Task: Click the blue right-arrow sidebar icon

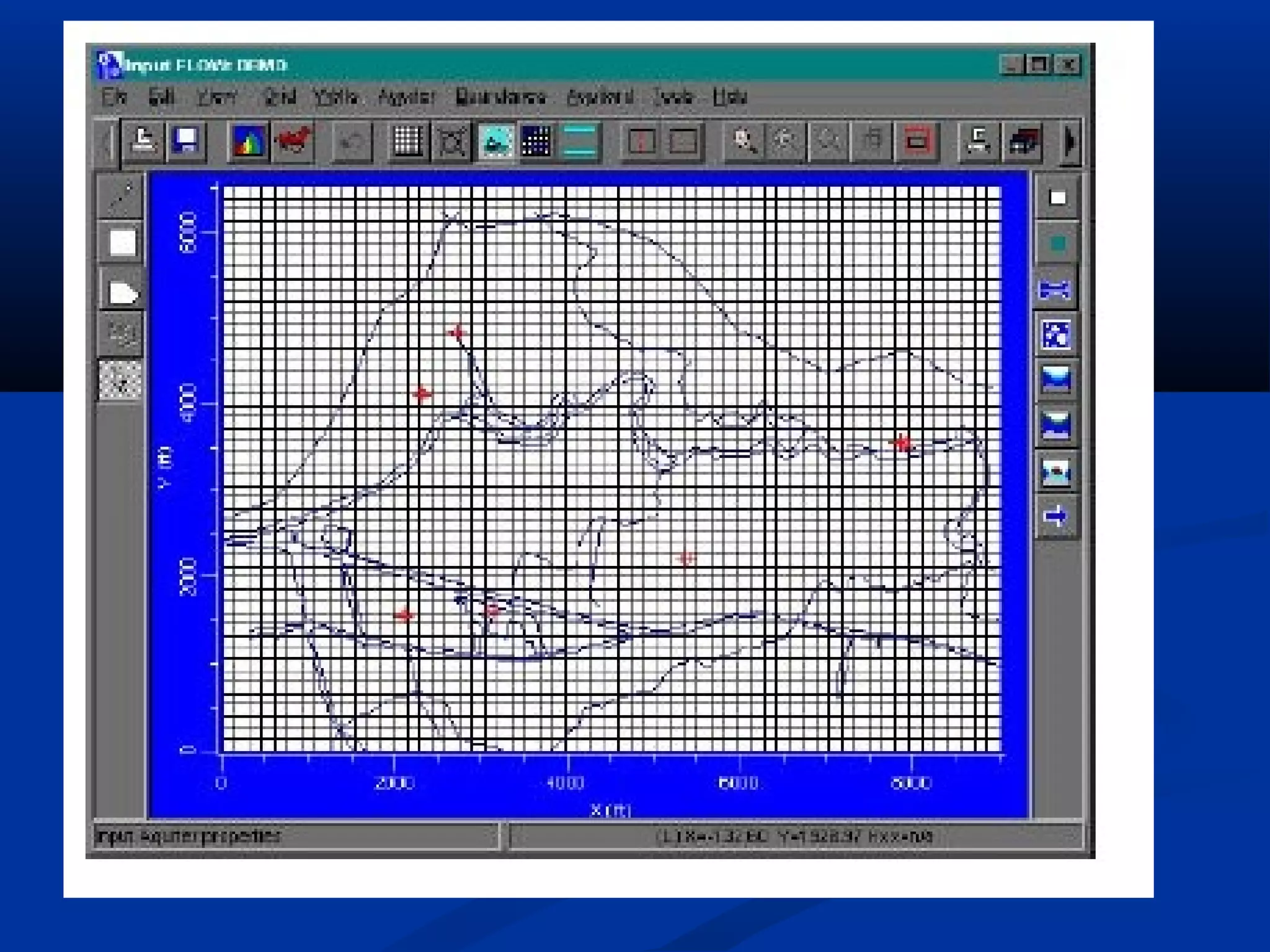Action: (x=1056, y=516)
